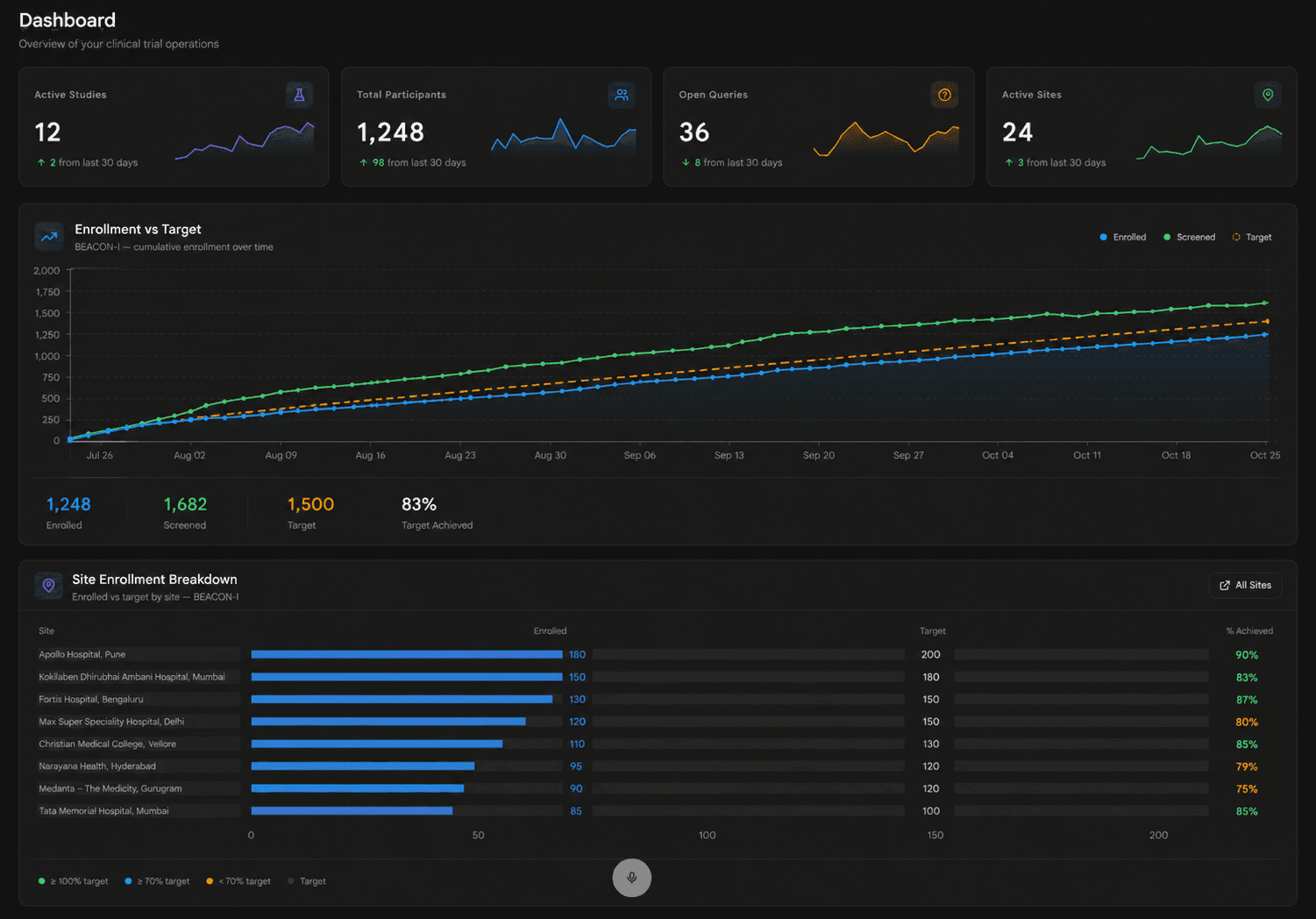Click the Site column header
The image size is (1316, 919).
46,631
